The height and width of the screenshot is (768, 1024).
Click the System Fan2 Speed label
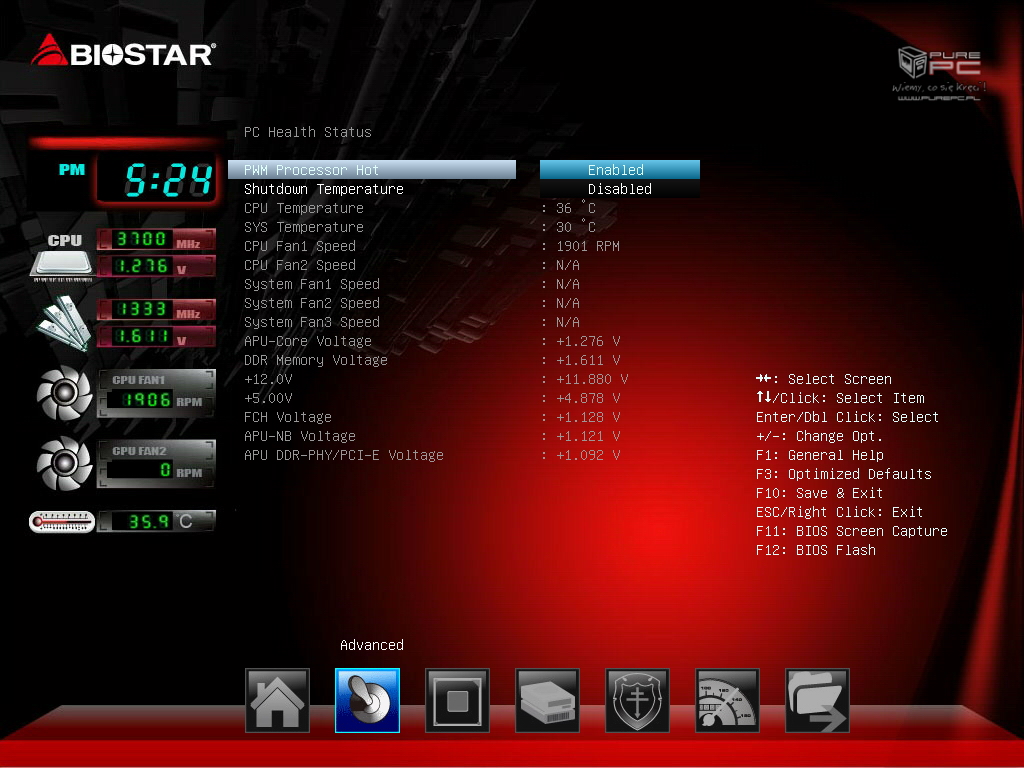pos(312,303)
